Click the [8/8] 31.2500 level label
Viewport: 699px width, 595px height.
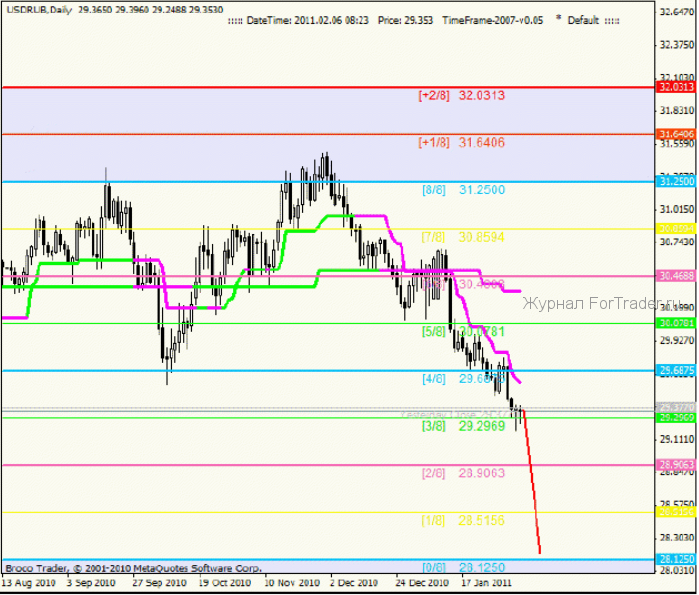tap(464, 190)
